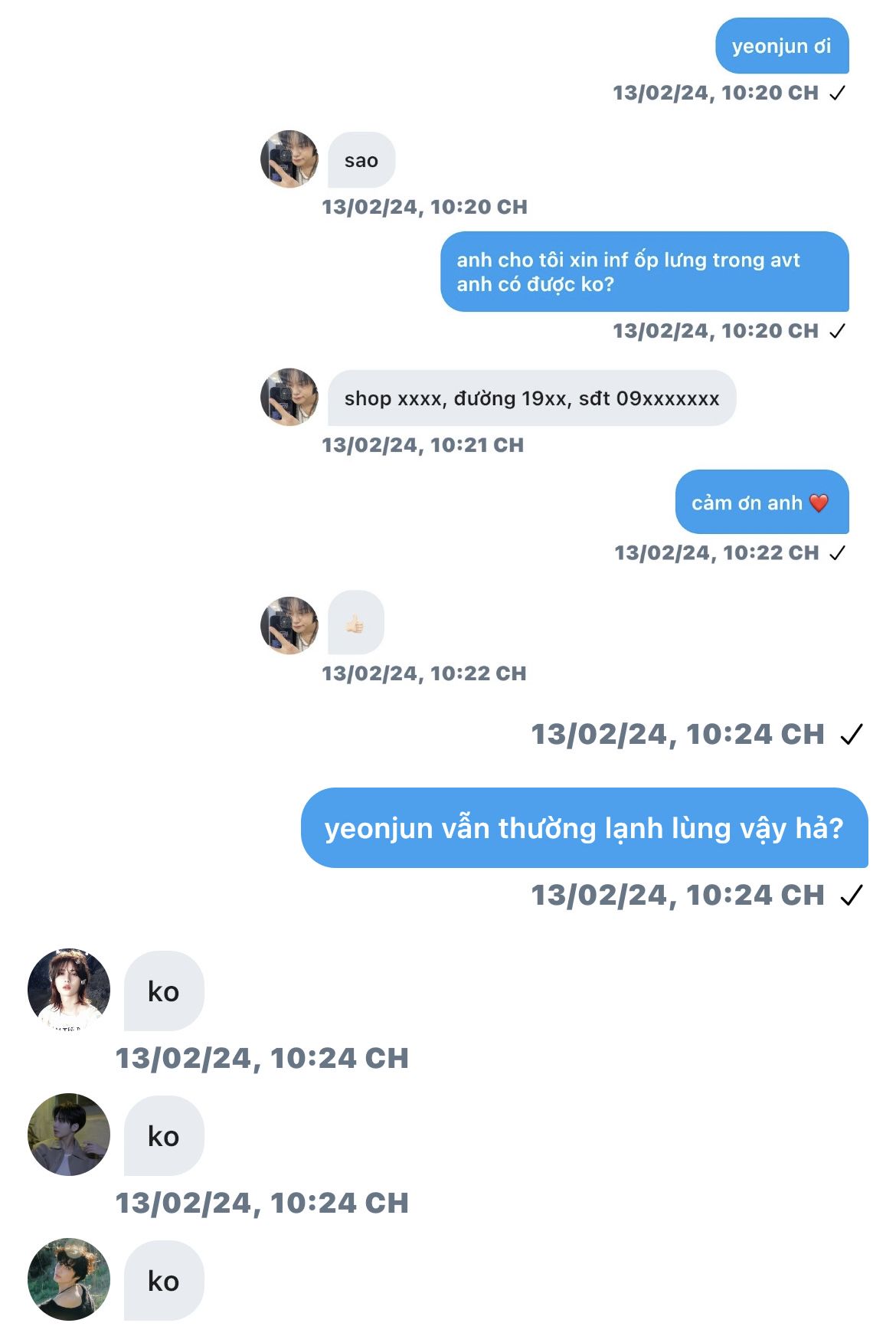Select the 'sao' reply bubble
Viewport: 896px width, 1333px height.
click(x=361, y=160)
